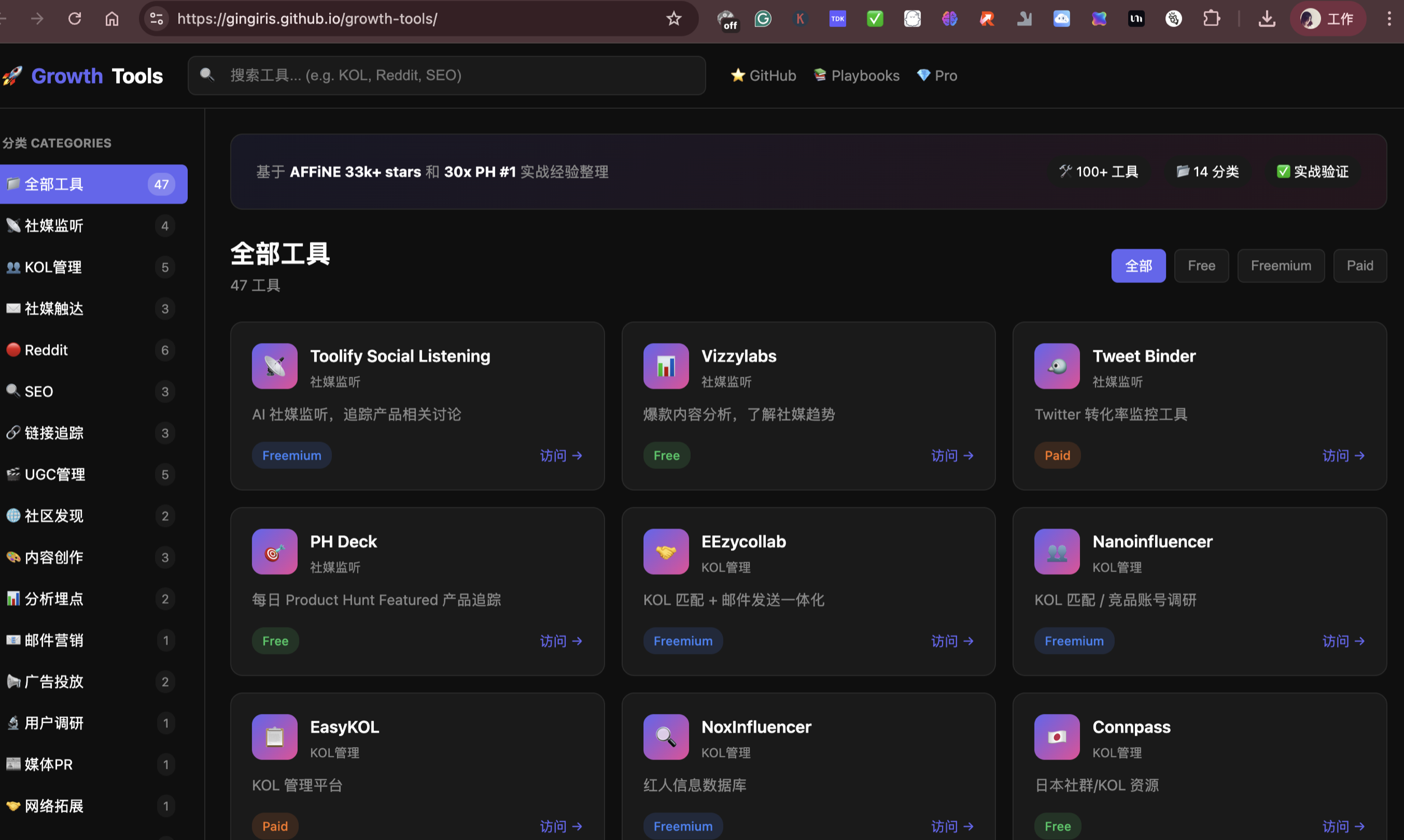Show only Paid tools

(1359, 266)
